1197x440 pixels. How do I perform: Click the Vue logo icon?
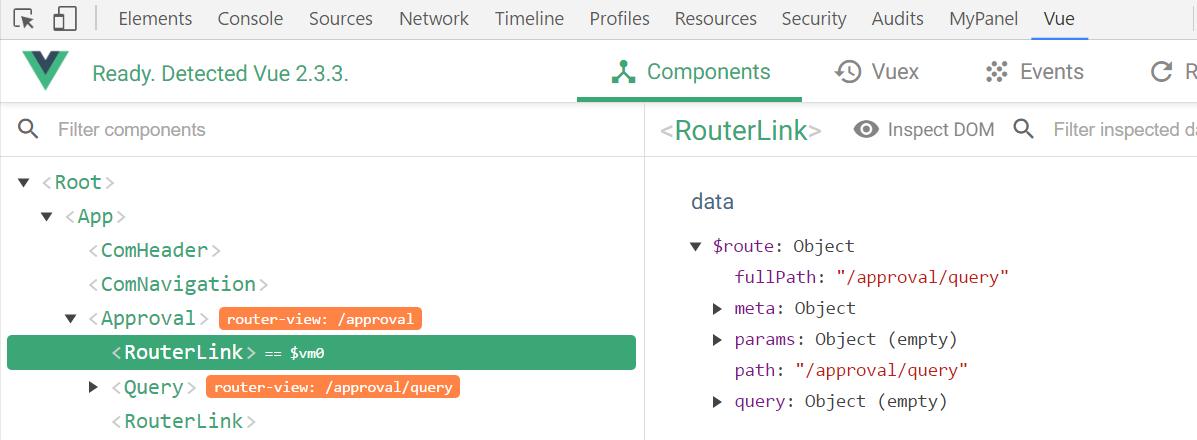[x=44, y=72]
